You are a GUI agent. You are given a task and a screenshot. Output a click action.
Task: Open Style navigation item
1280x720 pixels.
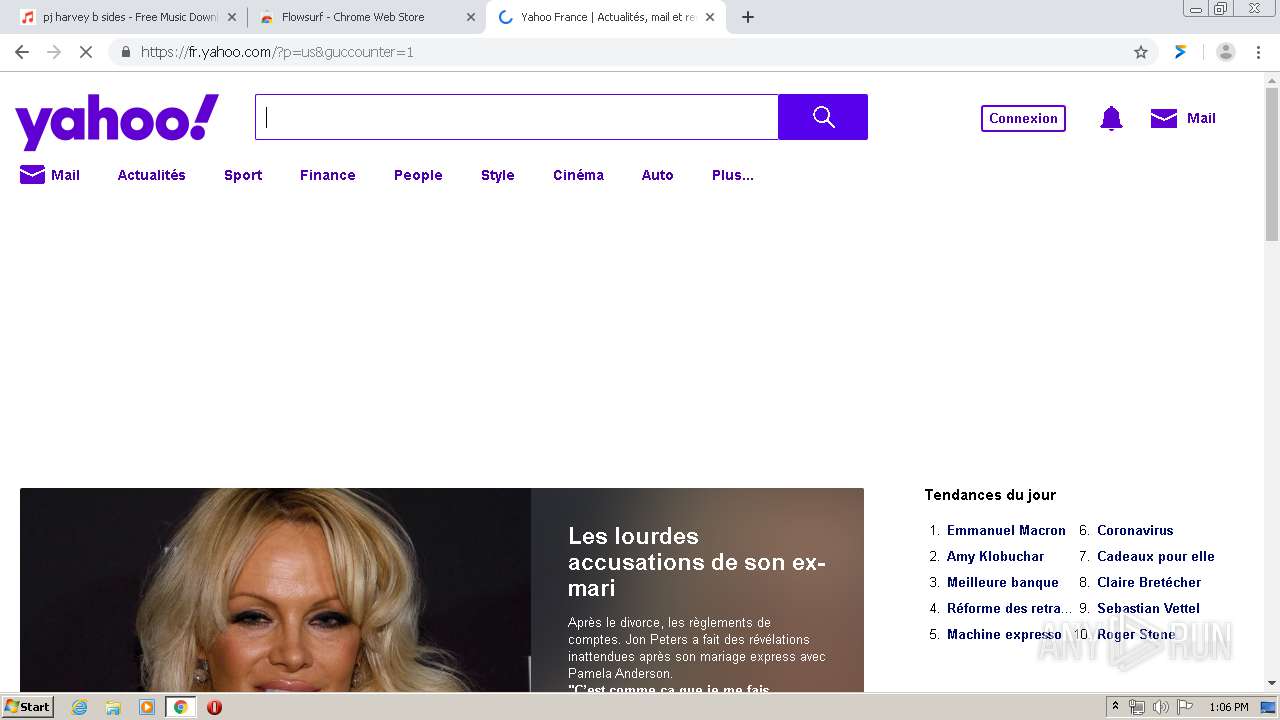(497, 175)
